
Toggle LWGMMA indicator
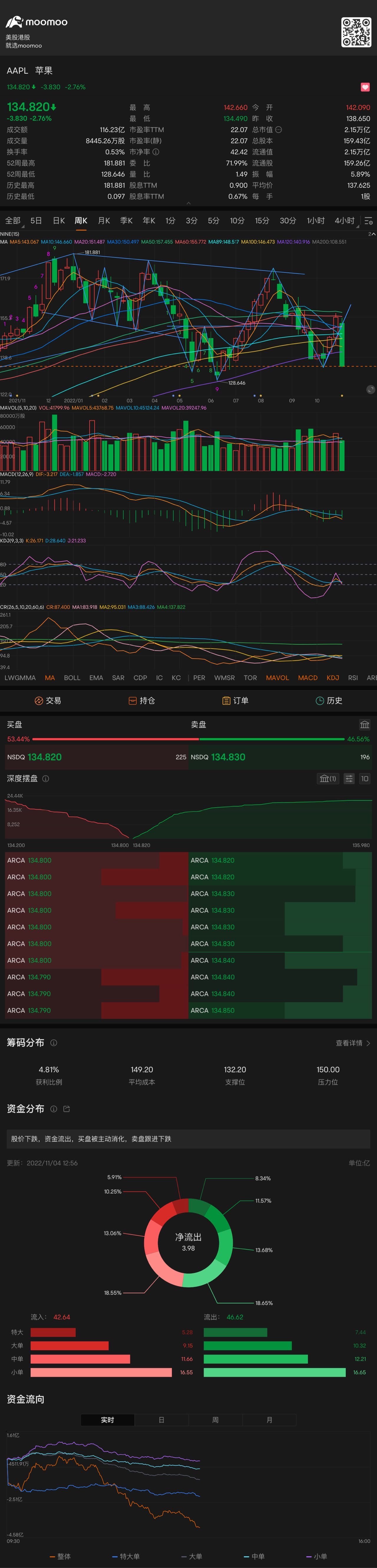coord(20,677)
